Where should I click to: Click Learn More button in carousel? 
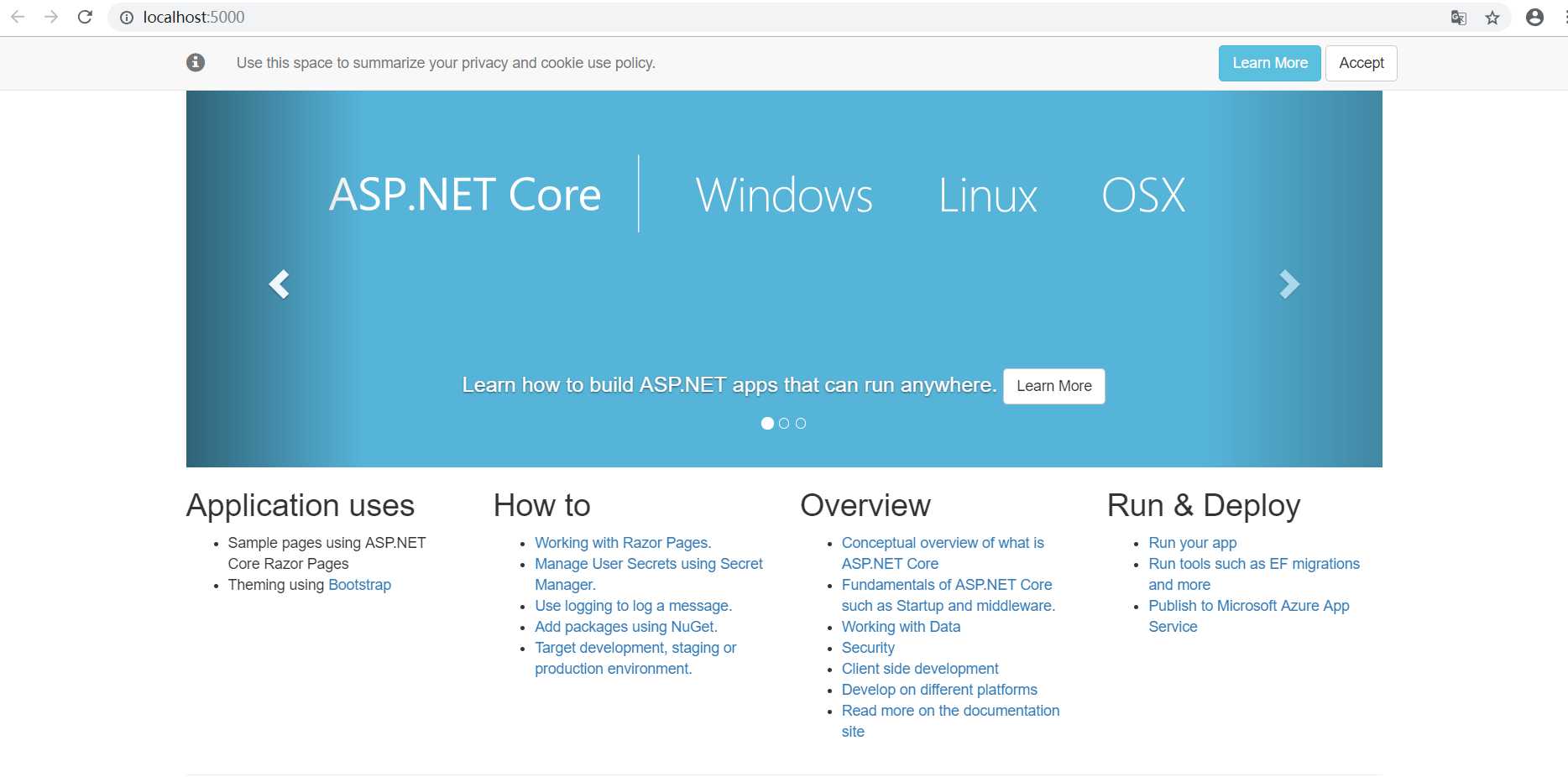click(1053, 386)
